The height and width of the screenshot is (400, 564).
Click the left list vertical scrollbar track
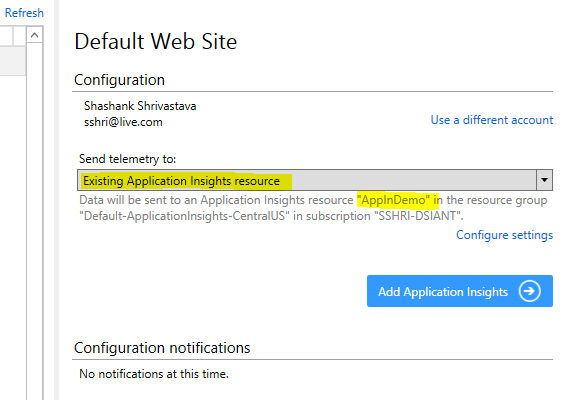(x=35, y=216)
